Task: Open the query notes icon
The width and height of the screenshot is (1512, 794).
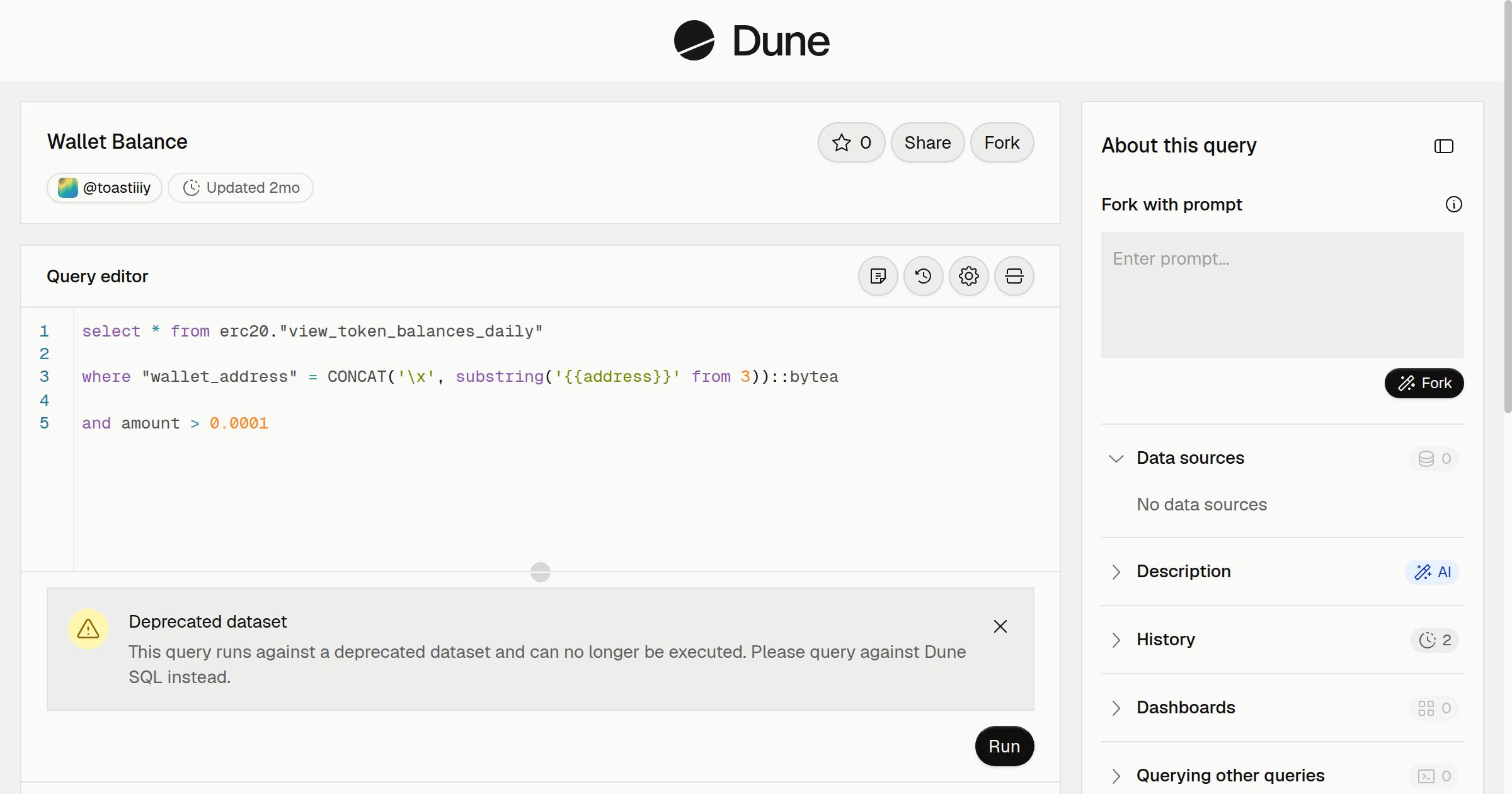Action: coord(878,276)
